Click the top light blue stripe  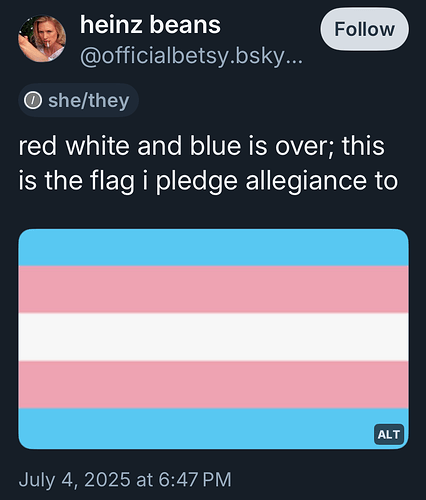coord(213,247)
